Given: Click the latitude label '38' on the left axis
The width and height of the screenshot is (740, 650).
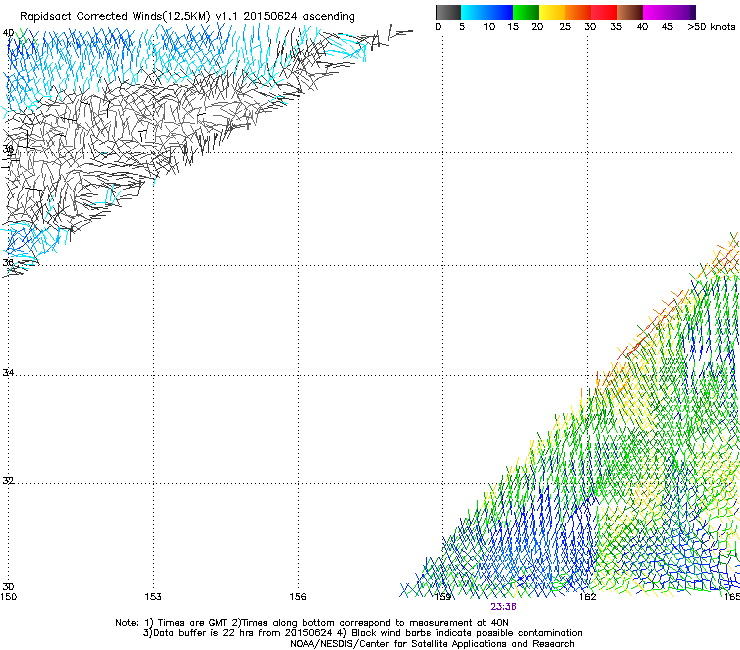Looking at the screenshot, I should 8,149.
